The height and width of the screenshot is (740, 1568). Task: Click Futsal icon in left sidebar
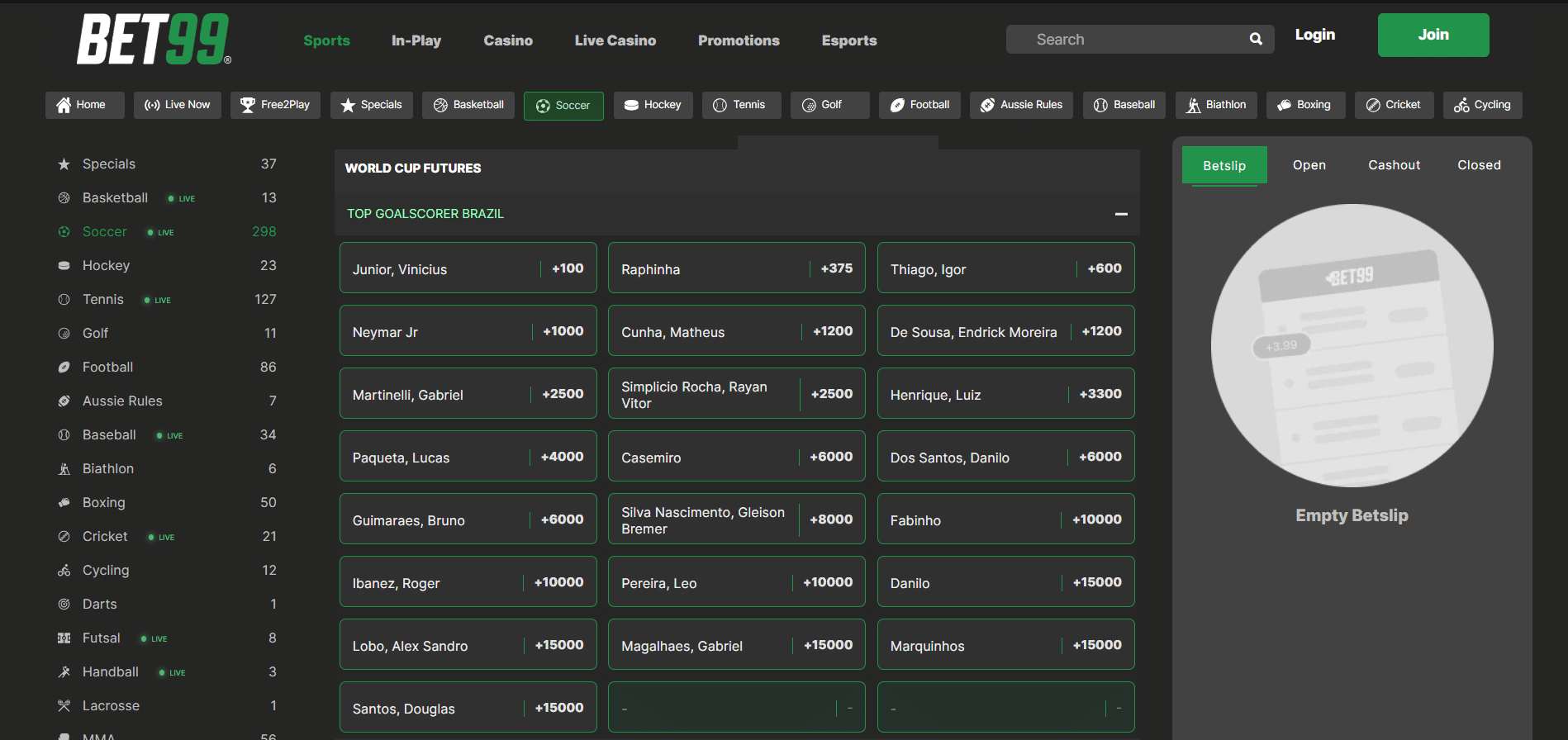[x=64, y=638]
